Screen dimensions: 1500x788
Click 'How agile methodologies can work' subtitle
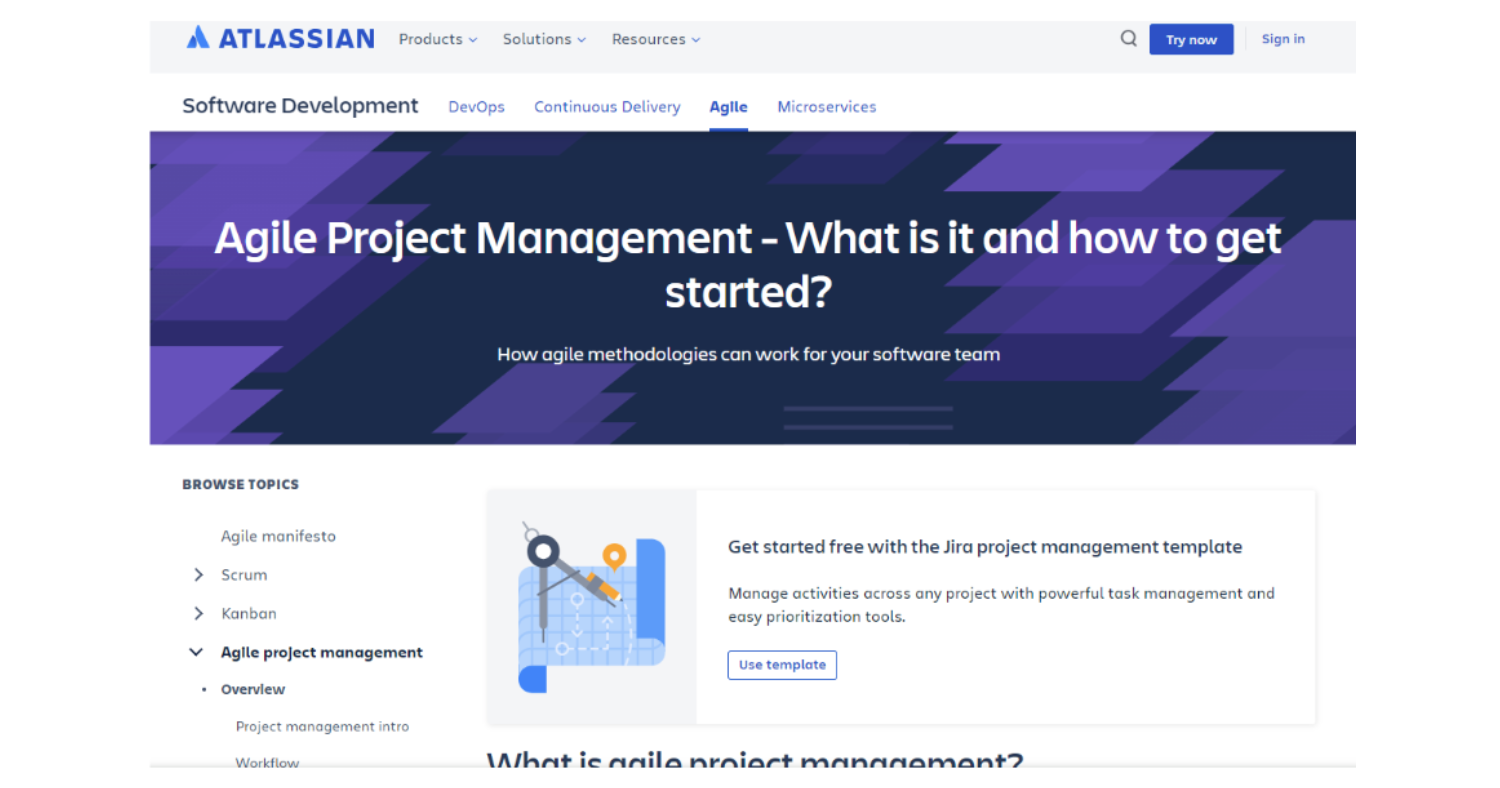click(748, 354)
